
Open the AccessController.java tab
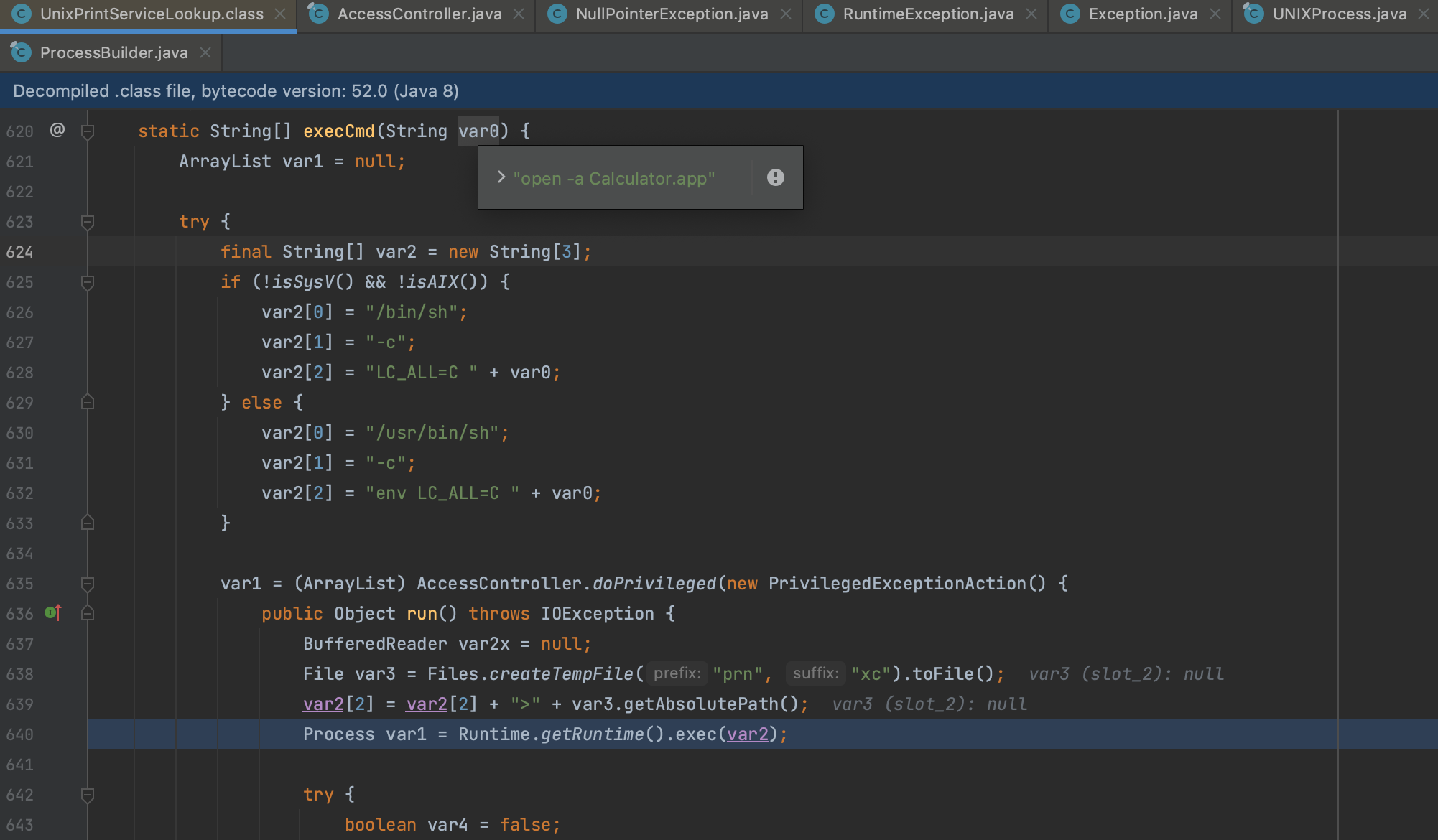419,14
